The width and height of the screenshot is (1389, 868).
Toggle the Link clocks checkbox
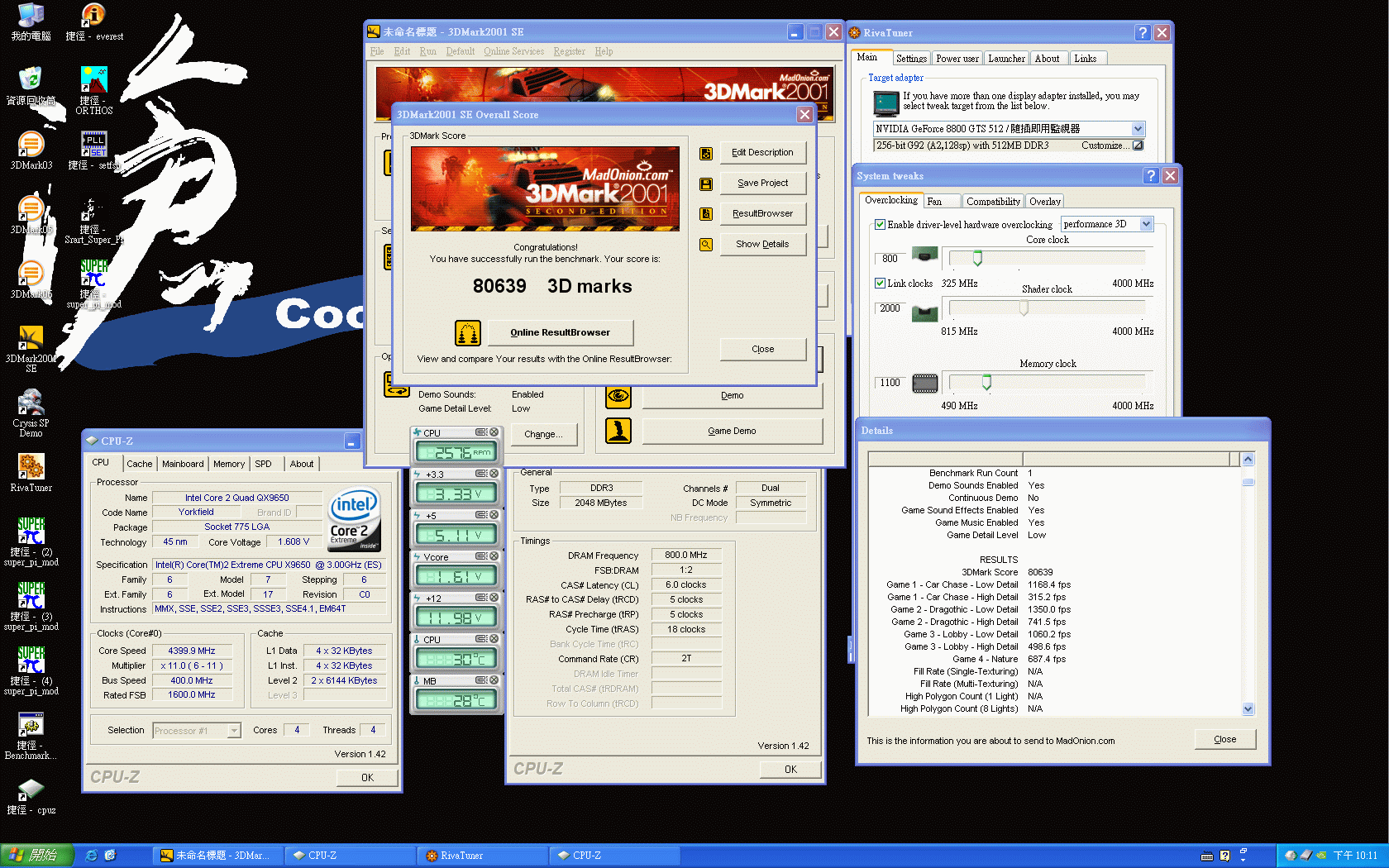881,284
